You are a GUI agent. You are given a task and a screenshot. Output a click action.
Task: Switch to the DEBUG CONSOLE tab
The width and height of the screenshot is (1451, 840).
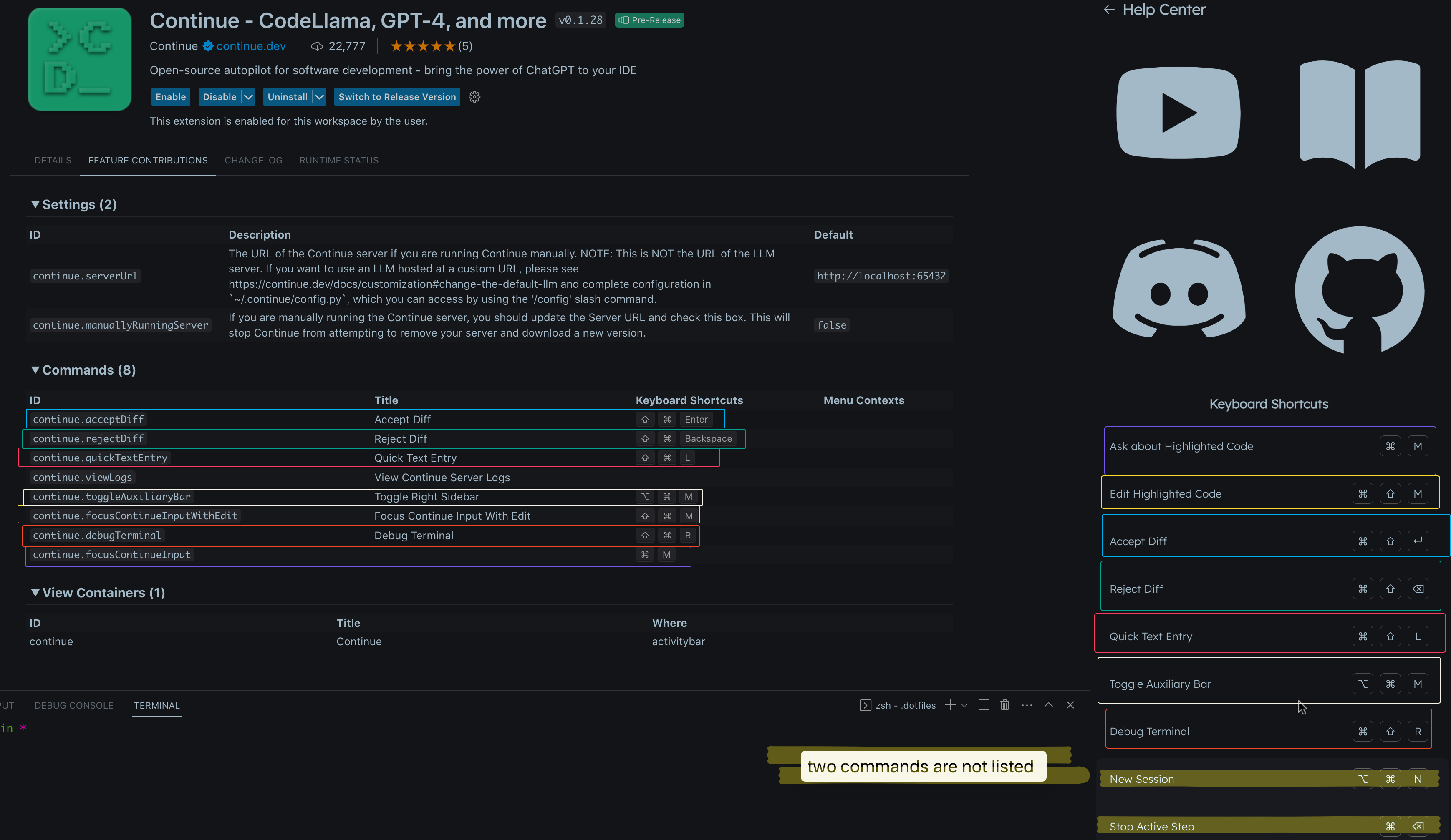pos(74,705)
